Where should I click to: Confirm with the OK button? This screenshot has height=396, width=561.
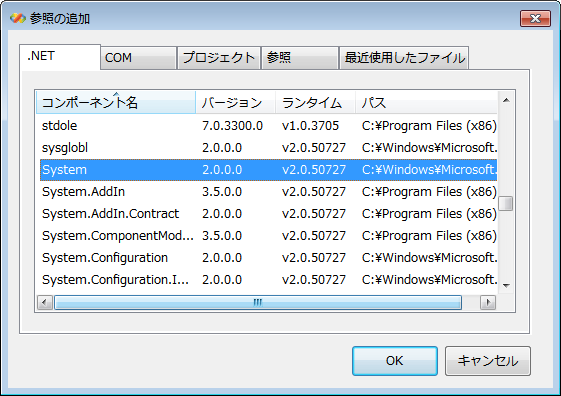click(x=395, y=361)
